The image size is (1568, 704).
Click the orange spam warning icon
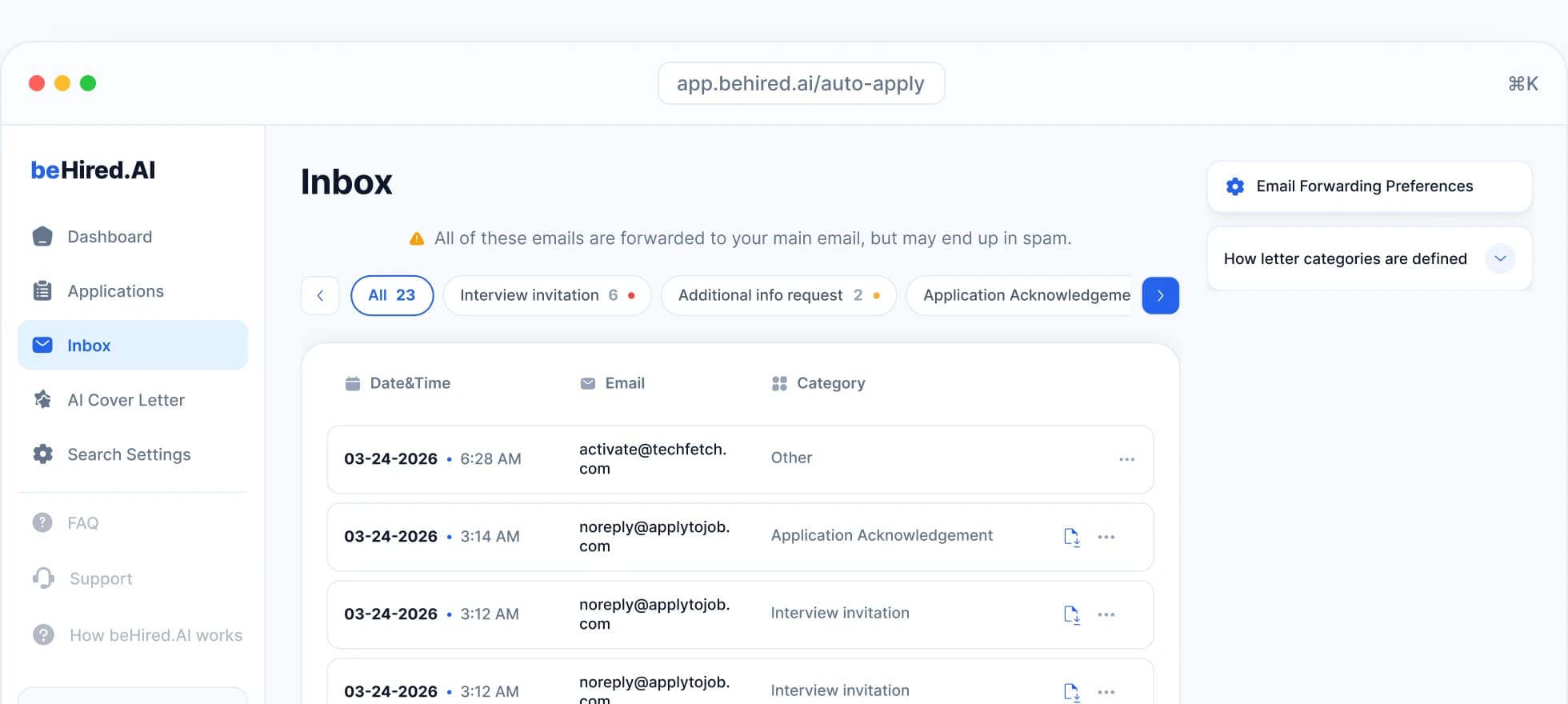pyautogui.click(x=417, y=238)
